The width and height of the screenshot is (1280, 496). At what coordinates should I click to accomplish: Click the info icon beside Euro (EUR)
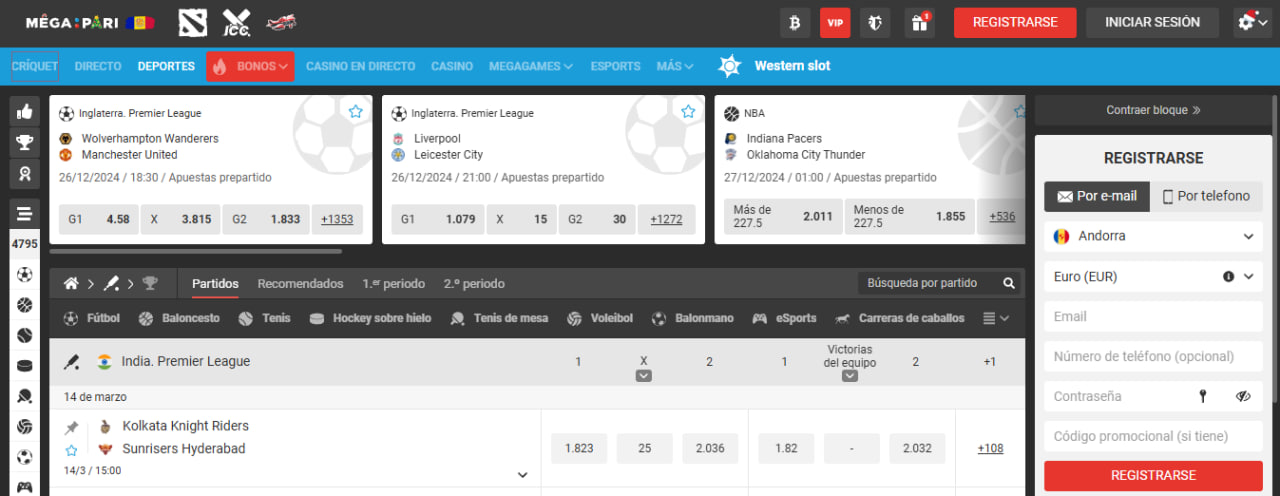click(x=1228, y=276)
